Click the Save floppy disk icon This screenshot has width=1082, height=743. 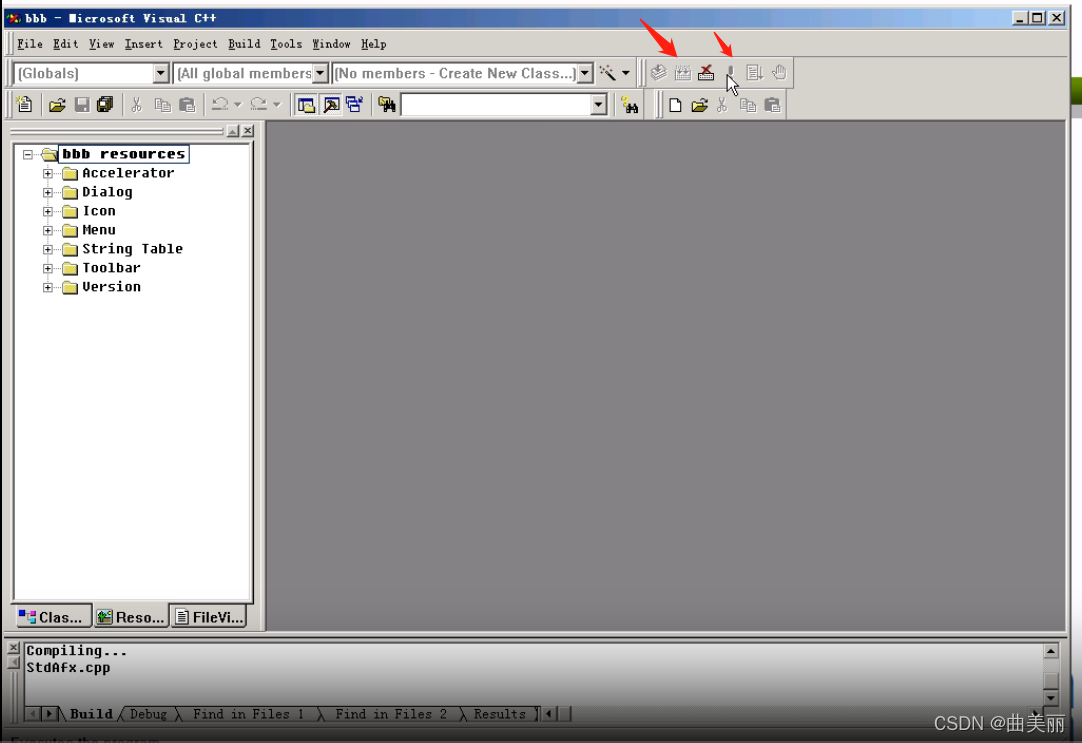(x=81, y=105)
